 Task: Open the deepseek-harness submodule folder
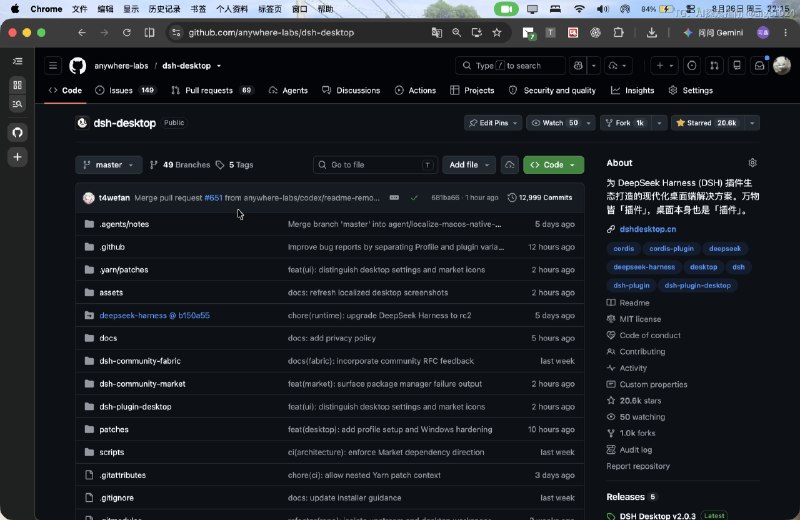(154, 315)
